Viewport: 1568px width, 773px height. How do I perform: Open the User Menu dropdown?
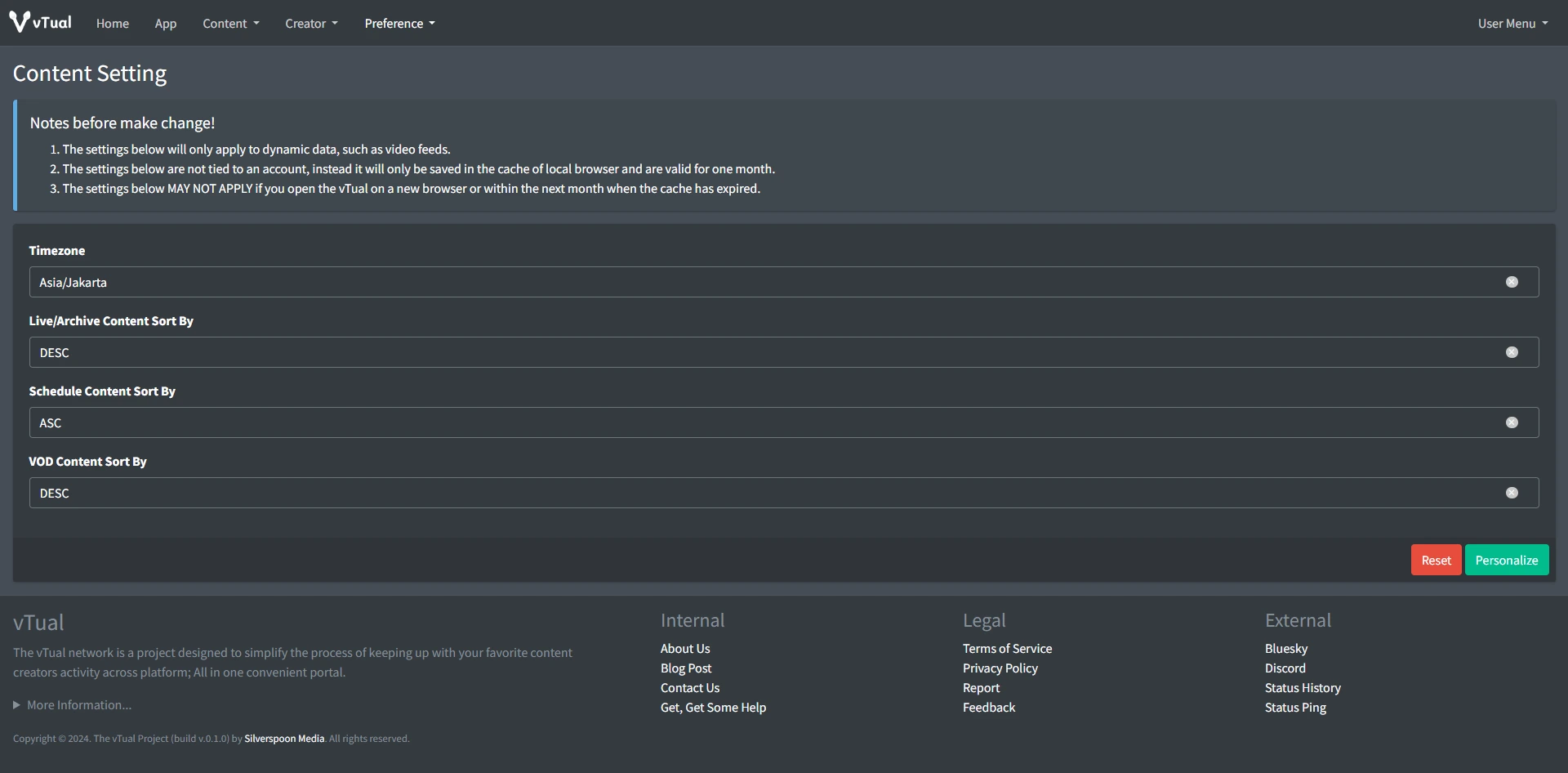pos(1512,24)
